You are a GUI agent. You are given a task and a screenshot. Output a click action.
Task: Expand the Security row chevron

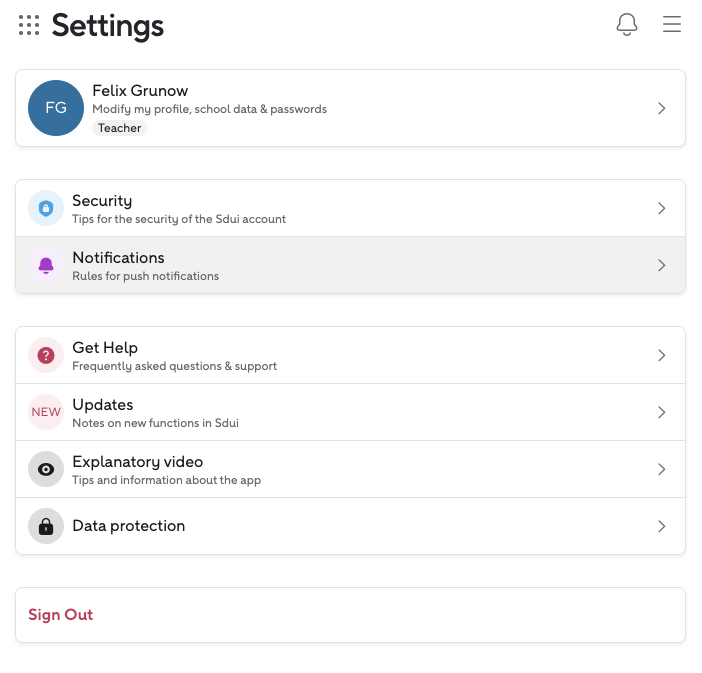pos(661,208)
